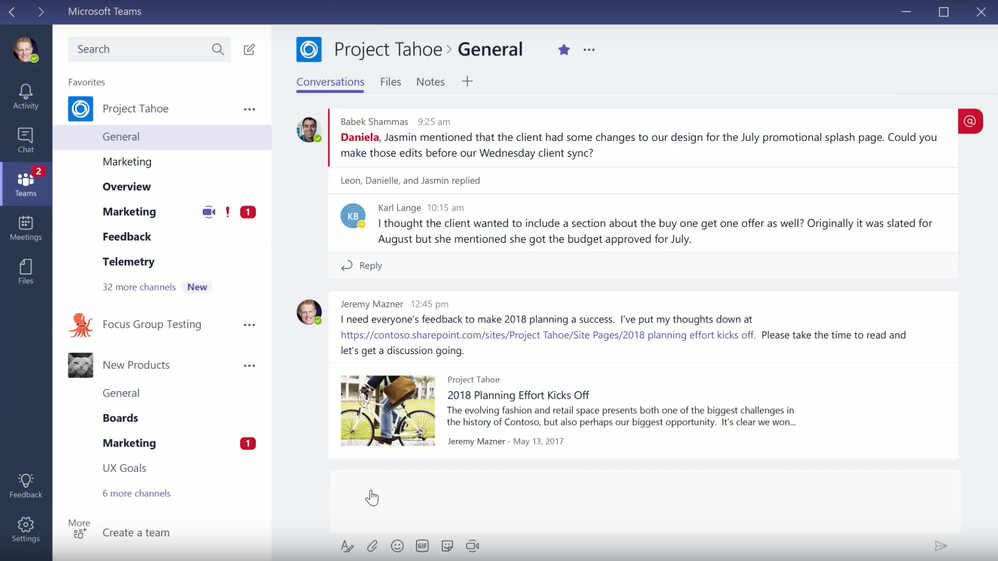Click the Project Tahoe breadcrumb in header
Image resolution: width=998 pixels, height=561 pixels.
coord(388,50)
